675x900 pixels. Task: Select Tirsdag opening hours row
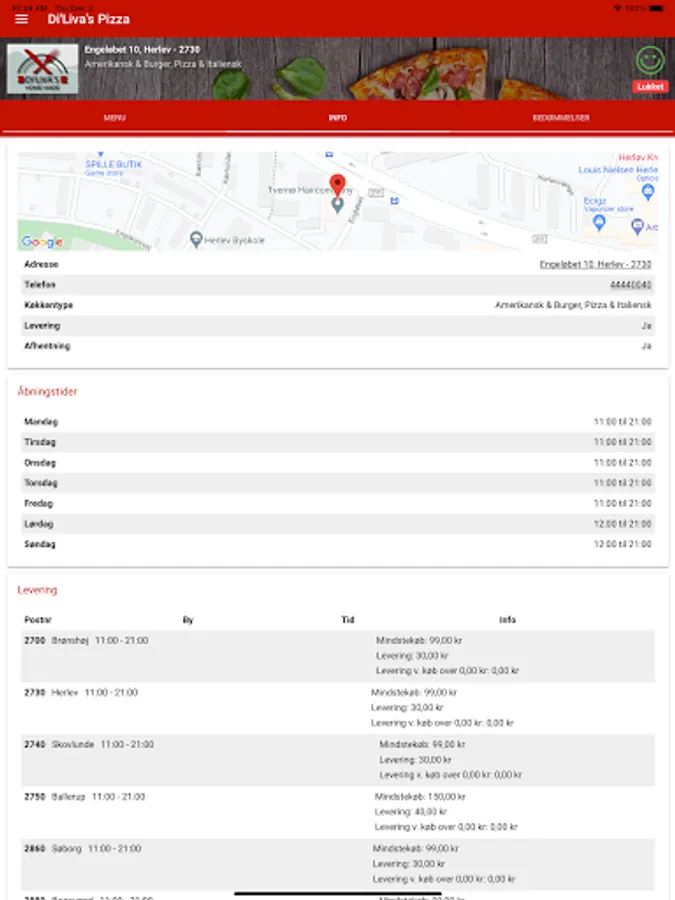[338, 442]
